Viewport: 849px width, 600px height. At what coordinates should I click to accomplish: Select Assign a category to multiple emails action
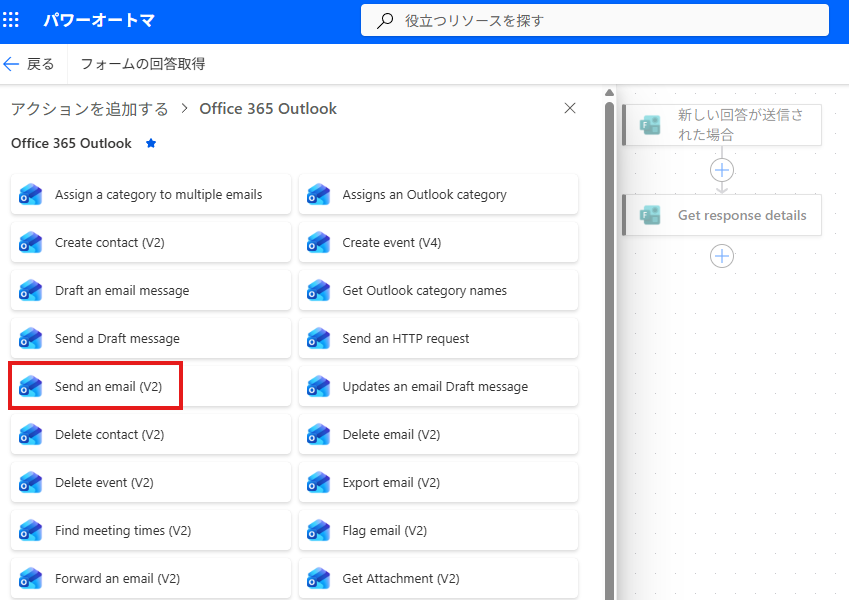click(x=151, y=194)
